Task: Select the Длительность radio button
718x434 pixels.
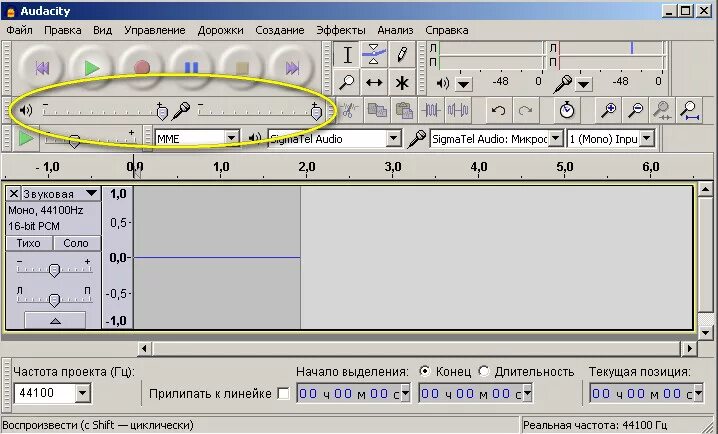Action: [x=484, y=371]
